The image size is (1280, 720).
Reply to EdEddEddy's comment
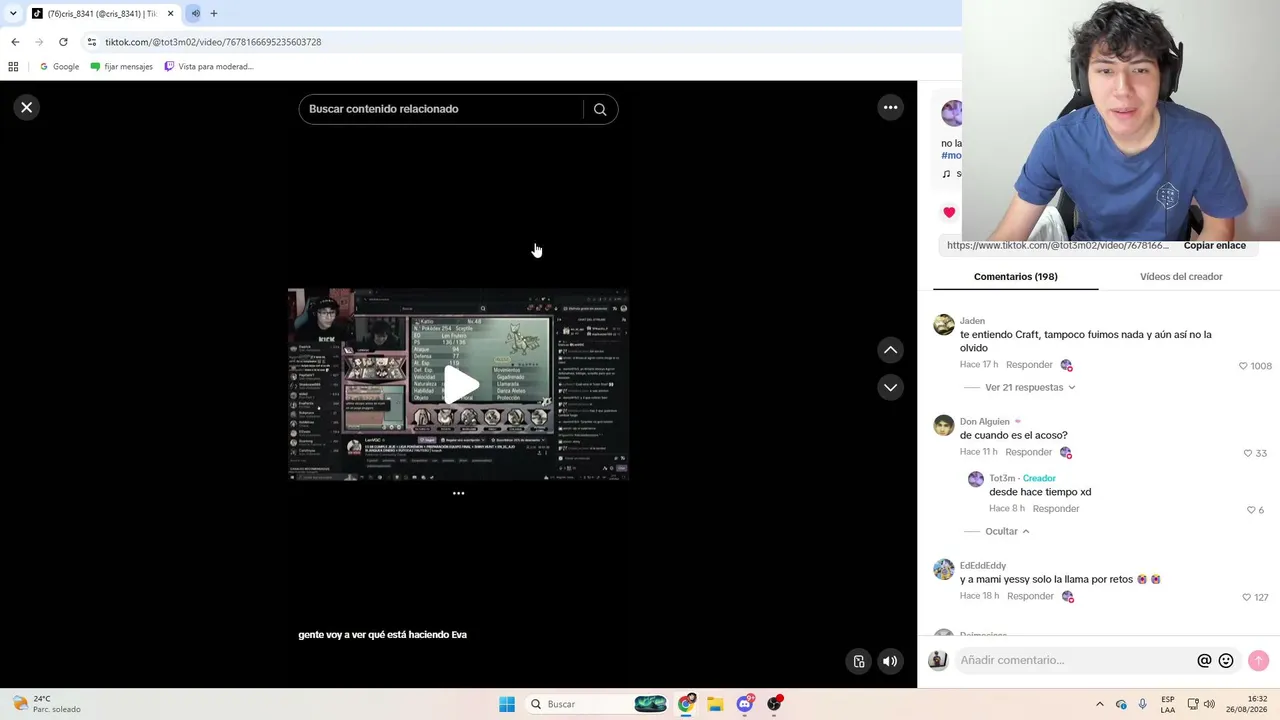(x=1030, y=596)
